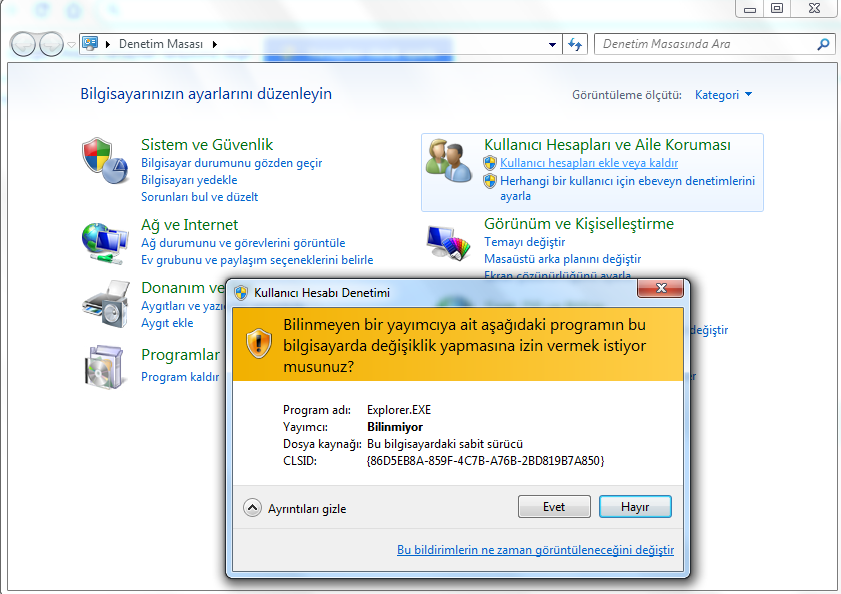Click Kullanıcı hesapları ekle veya kaldır link

tap(589, 163)
